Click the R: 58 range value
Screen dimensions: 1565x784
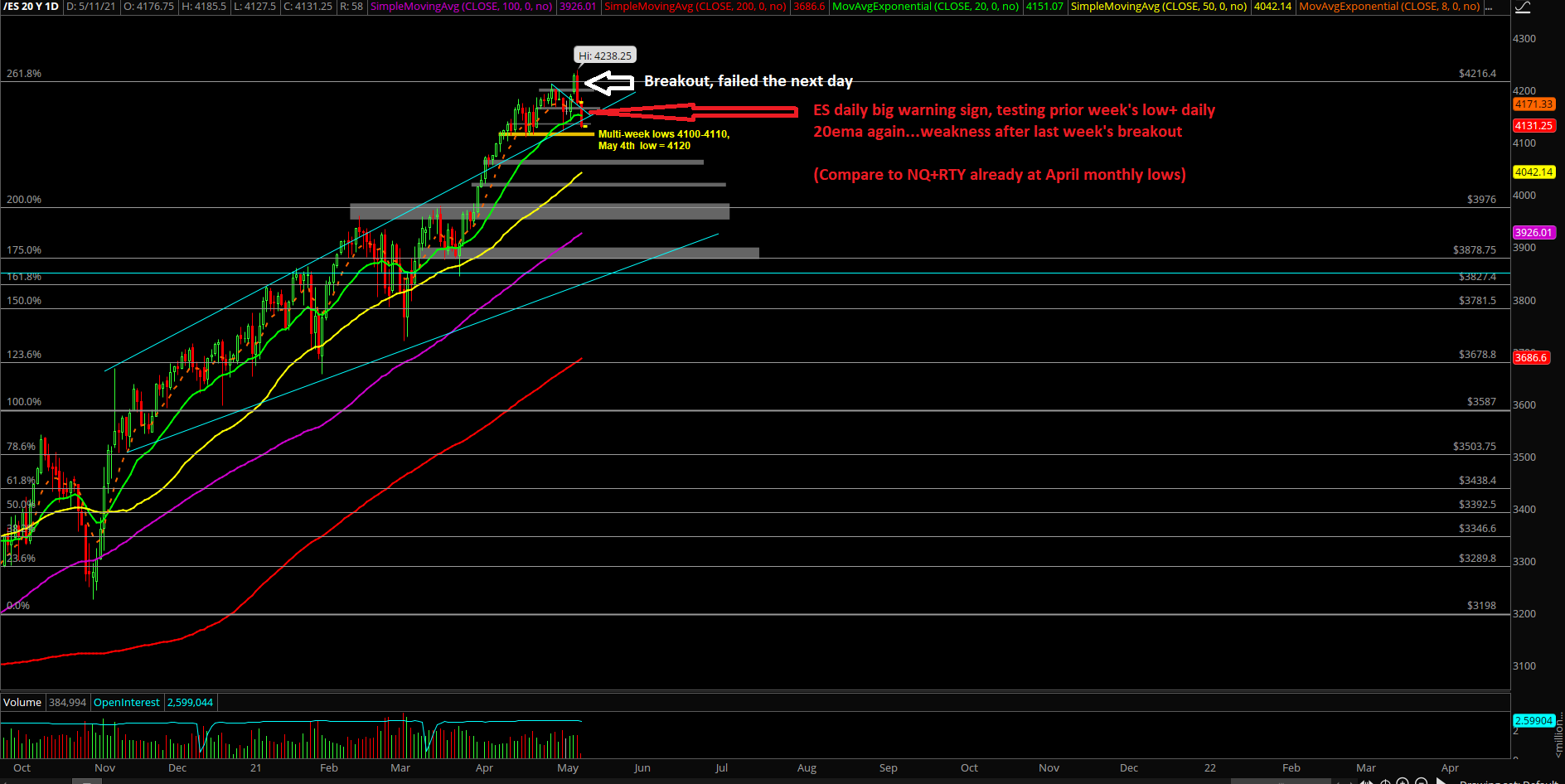pos(351,7)
